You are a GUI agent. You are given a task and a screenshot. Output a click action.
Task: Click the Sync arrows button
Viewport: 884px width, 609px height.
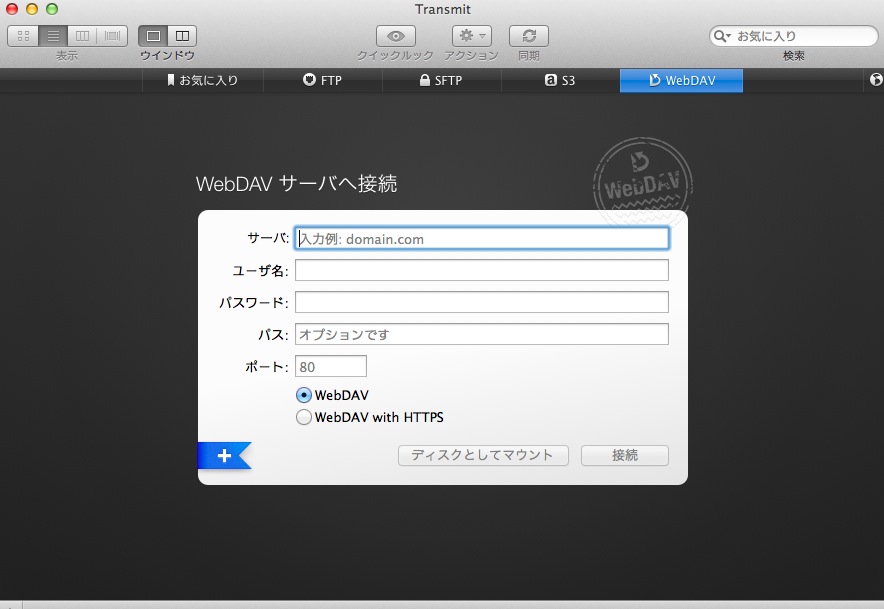click(x=529, y=36)
